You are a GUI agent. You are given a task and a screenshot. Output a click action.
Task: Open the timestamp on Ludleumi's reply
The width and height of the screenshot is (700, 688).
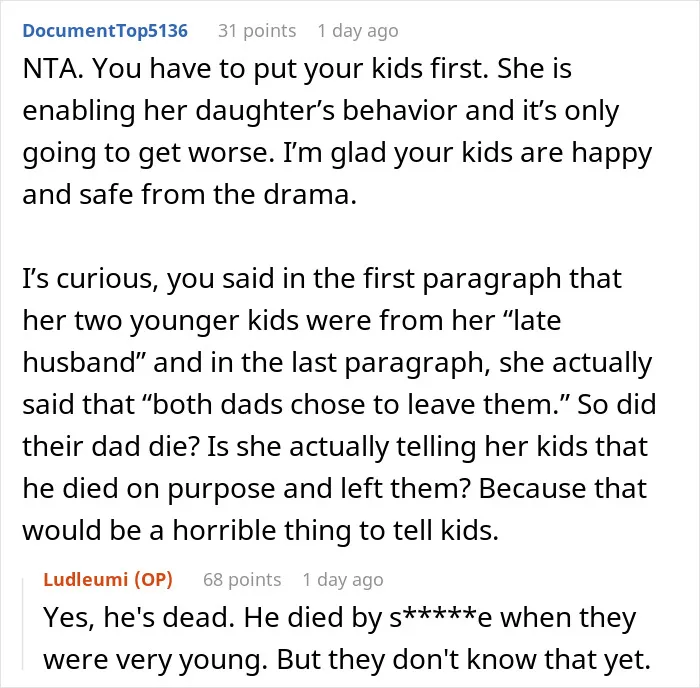[x=343, y=580]
